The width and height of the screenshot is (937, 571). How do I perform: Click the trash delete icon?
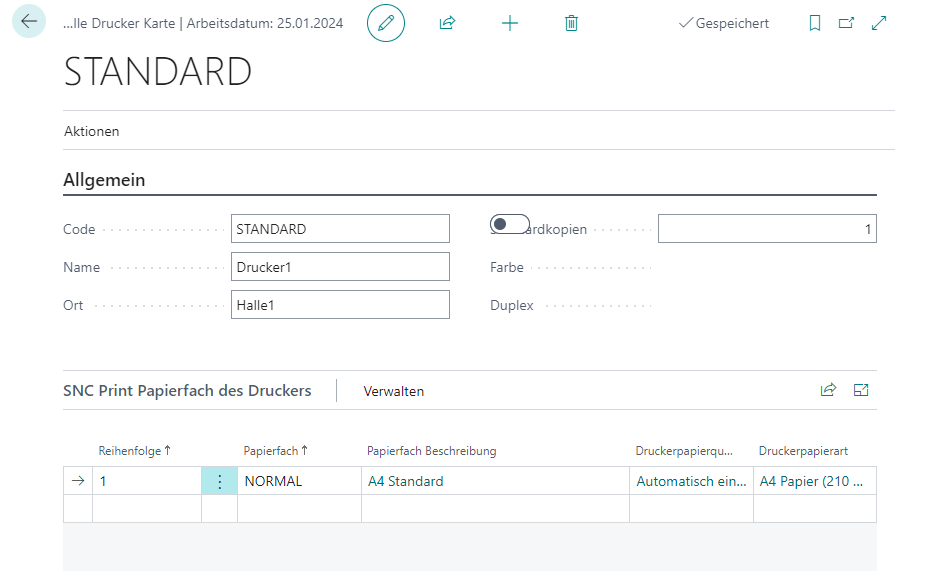[571, 22]
